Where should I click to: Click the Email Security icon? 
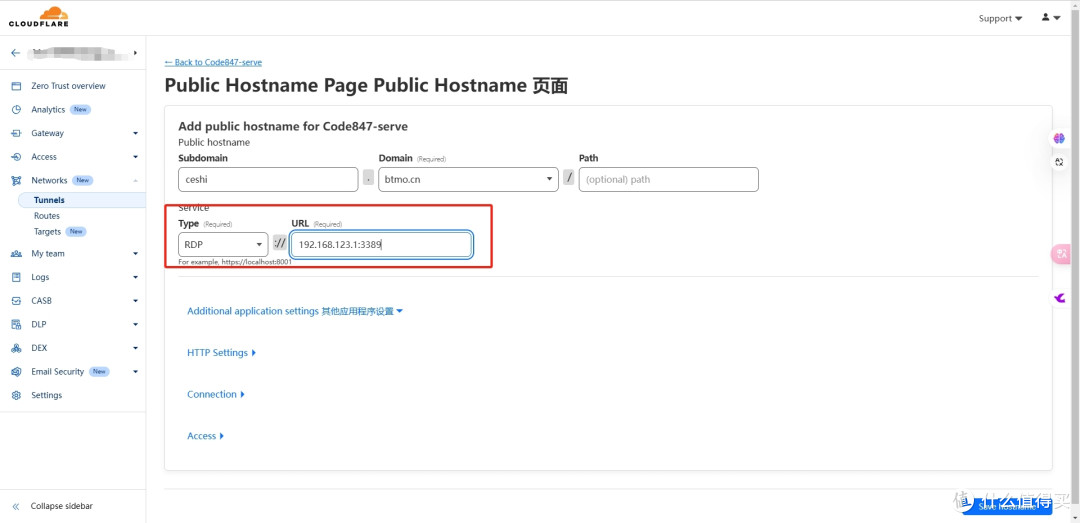pos(17,372)
